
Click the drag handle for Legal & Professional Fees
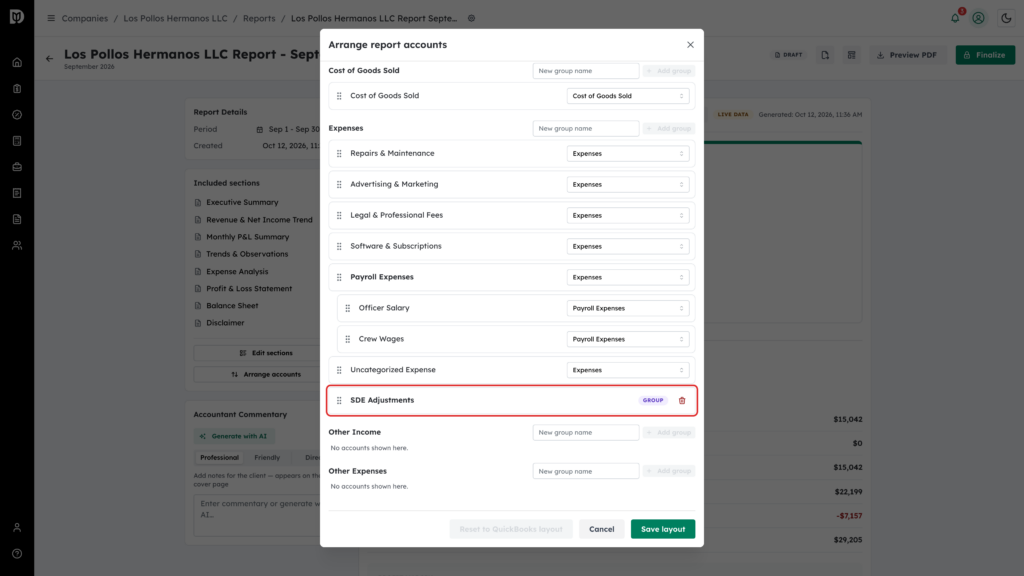[x=339, y=216]
